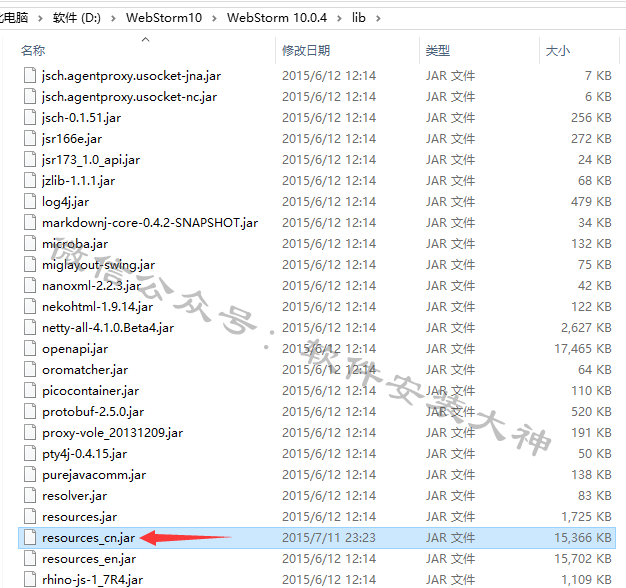Expand the chevron after 软件 (D:) in address bar
The height and width of the screenshot is (588, 626).
(x=113, y=18)
